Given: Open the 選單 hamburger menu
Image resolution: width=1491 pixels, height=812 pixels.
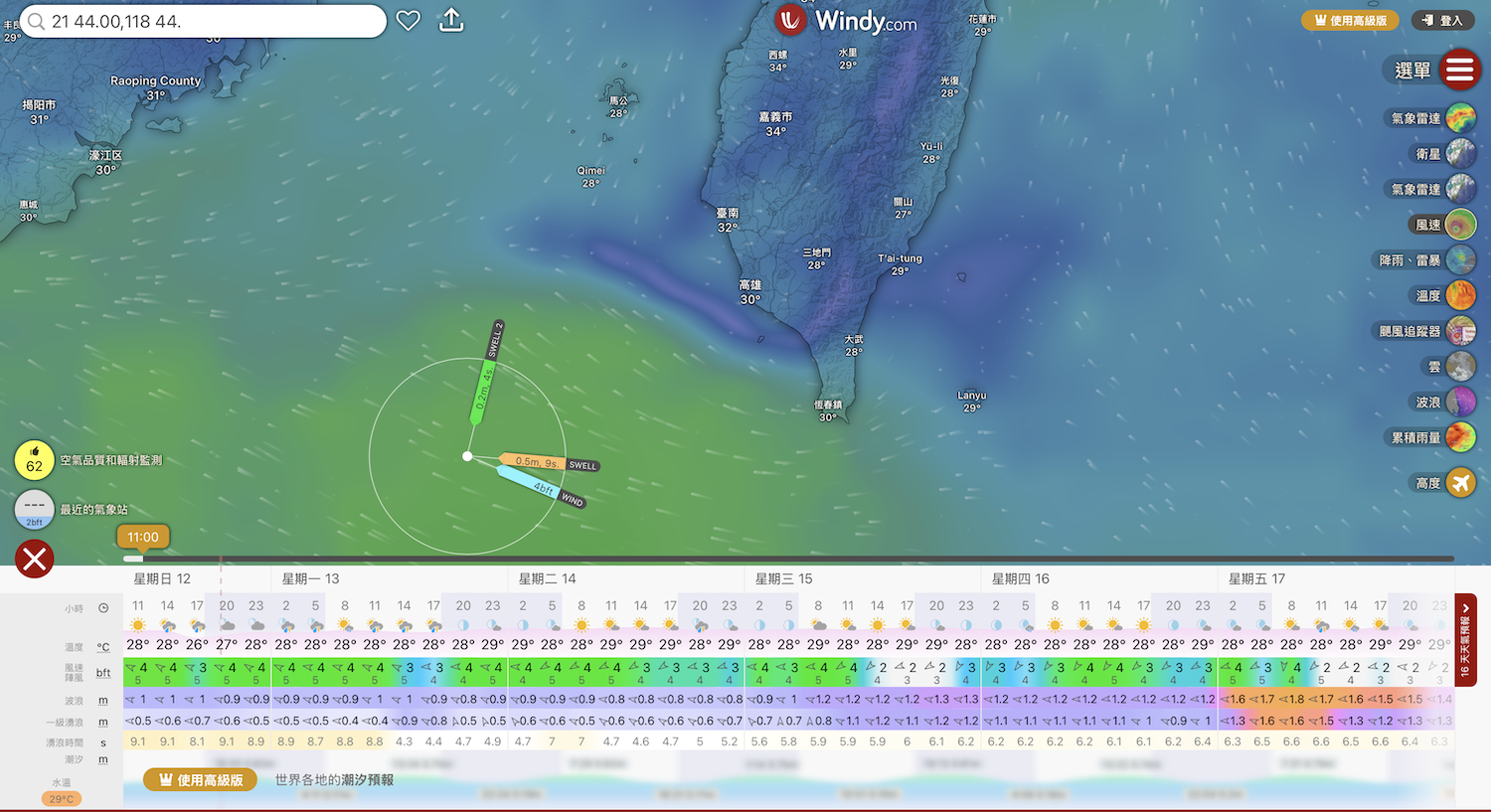Looking at the screenshot, I should (x=1458, y=70).
